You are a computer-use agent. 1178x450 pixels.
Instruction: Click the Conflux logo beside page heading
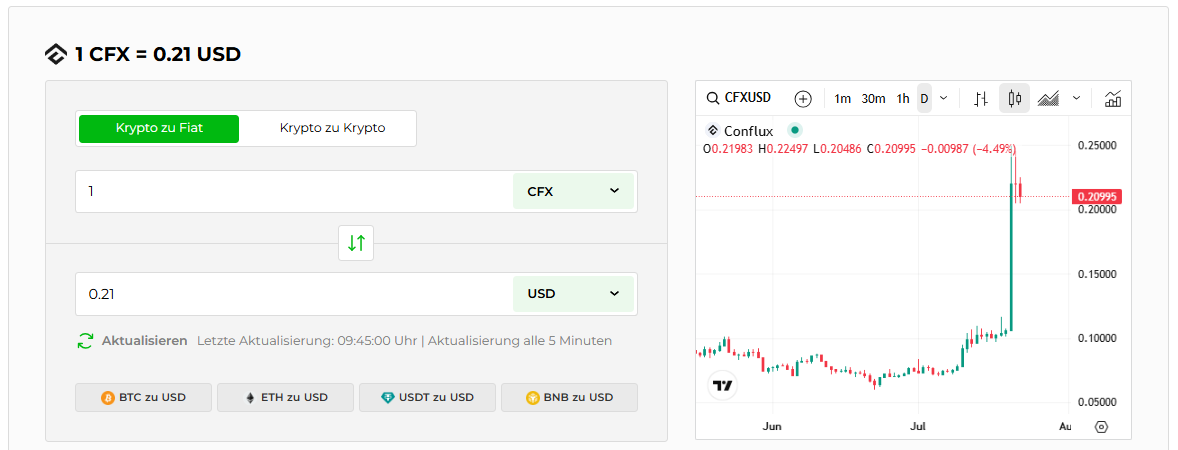pyautogui.click(x=56, y=55)
